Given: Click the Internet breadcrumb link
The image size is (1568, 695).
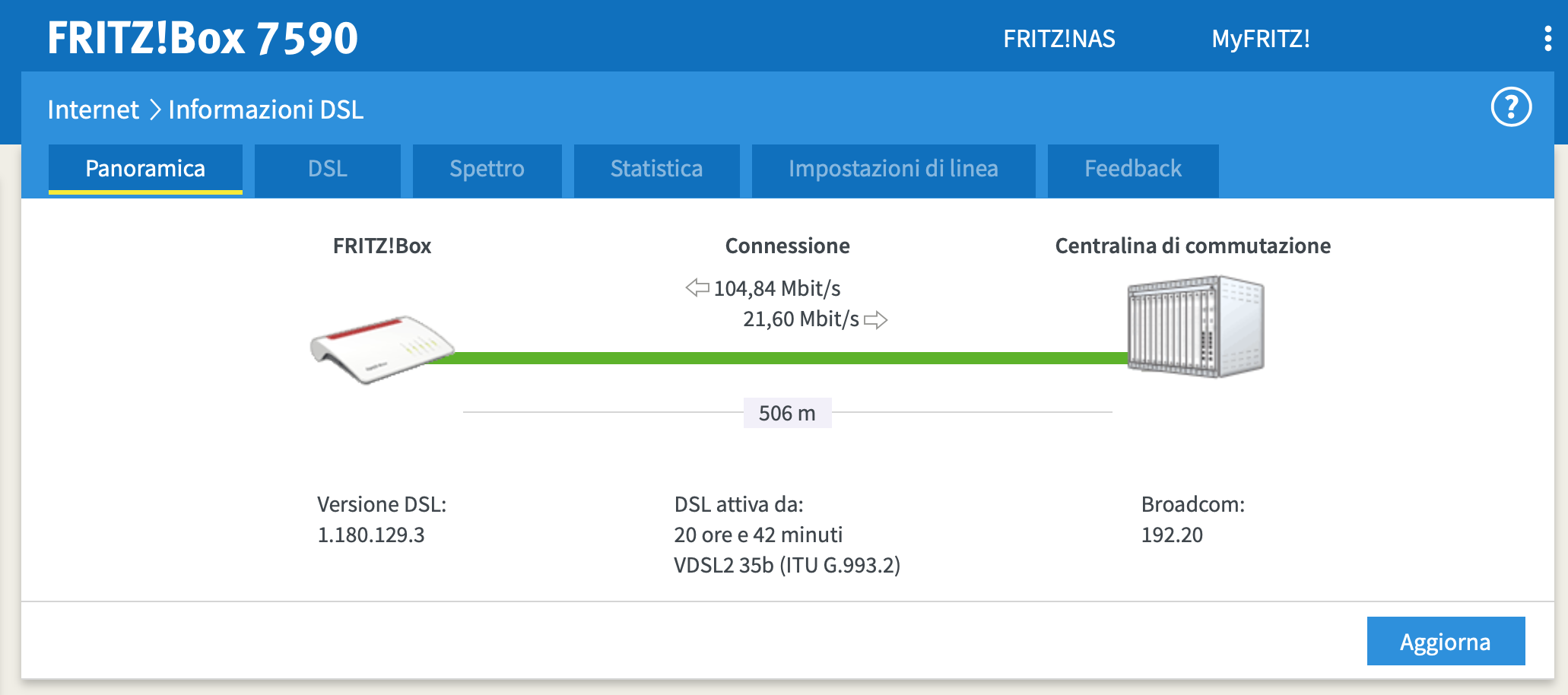Looking at the screenshot, I should (93, 109).
